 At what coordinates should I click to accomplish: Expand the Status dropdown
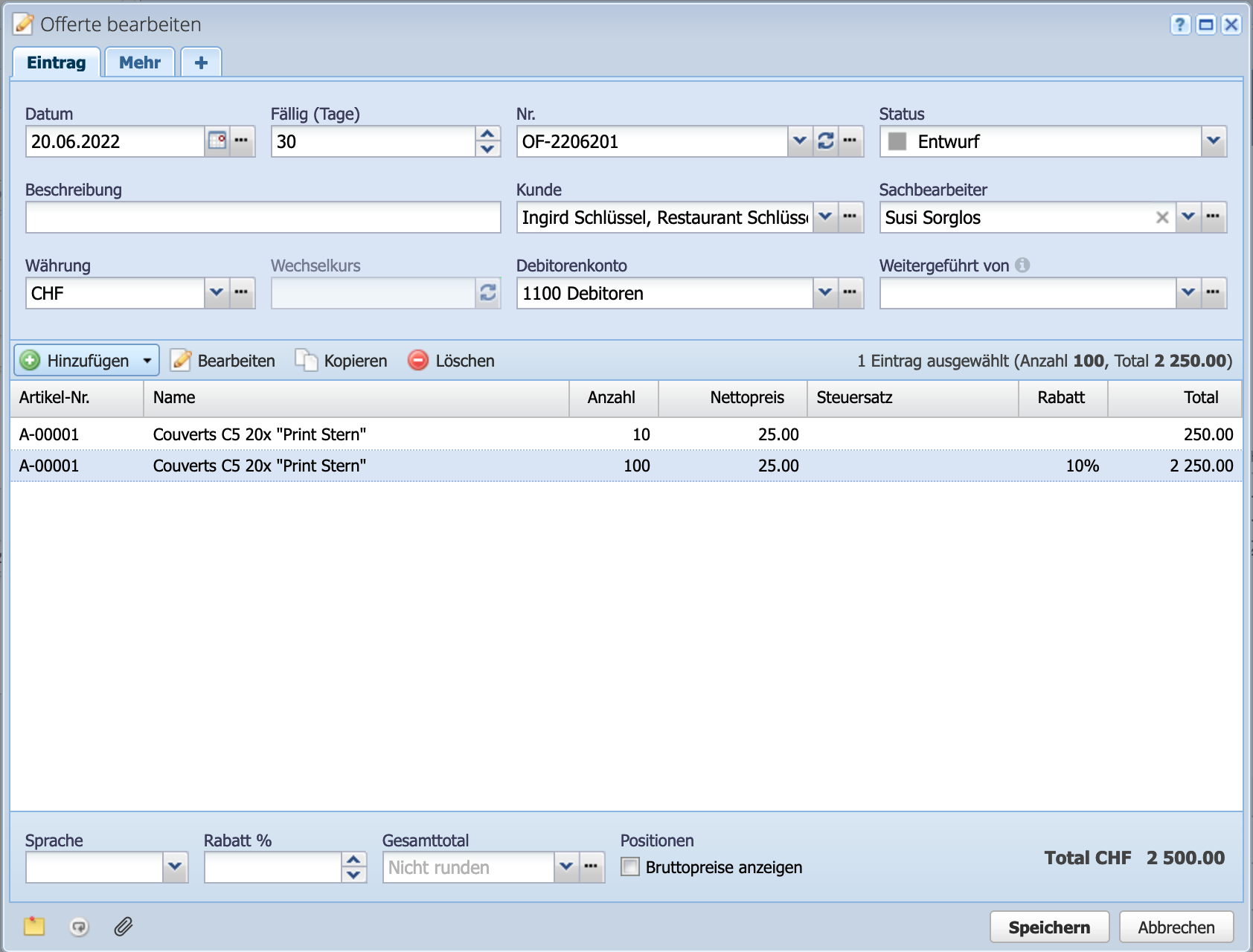coord(1213,141)
